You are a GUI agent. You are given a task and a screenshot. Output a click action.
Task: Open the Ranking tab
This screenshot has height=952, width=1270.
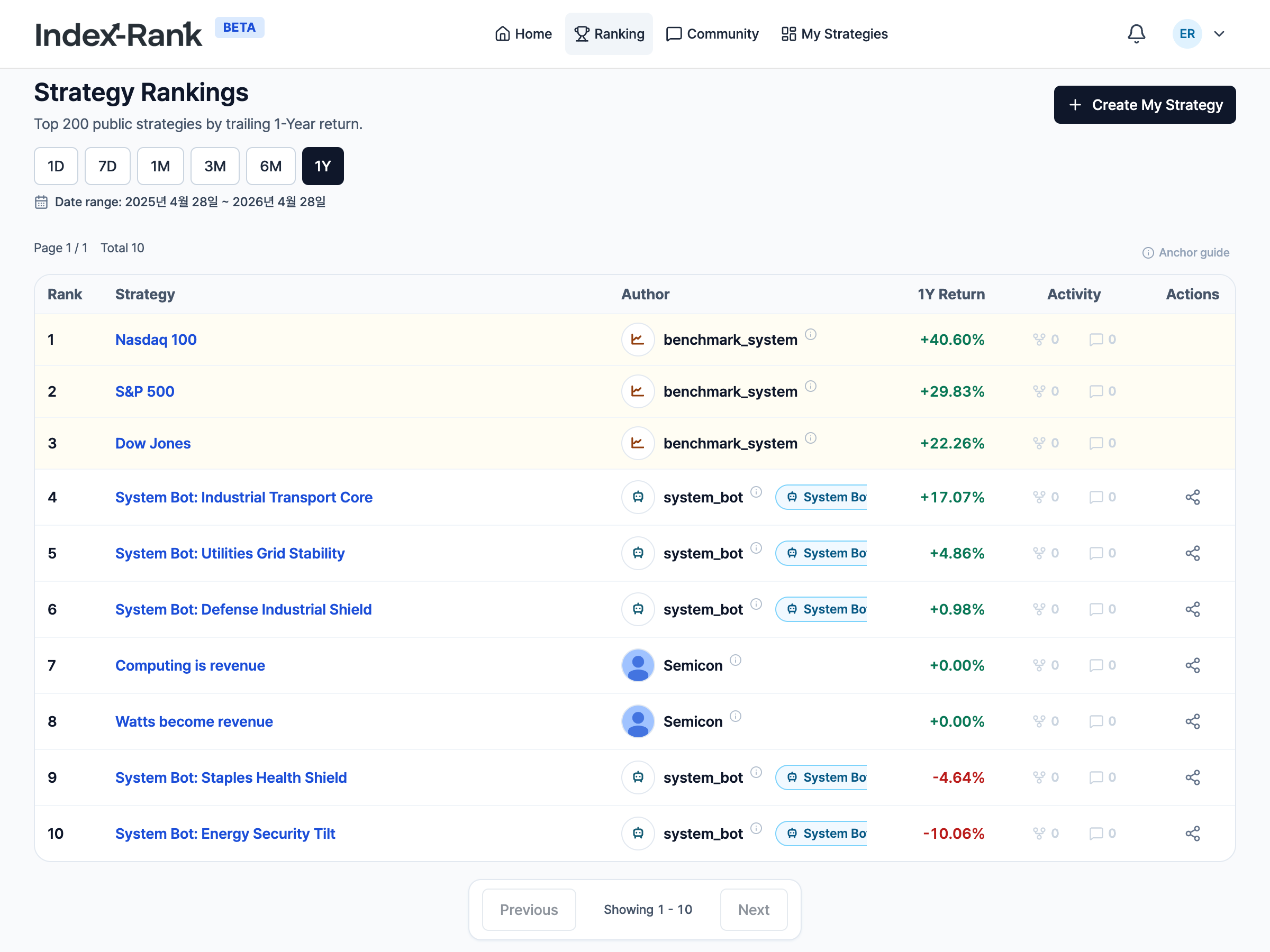click(609, 34)
